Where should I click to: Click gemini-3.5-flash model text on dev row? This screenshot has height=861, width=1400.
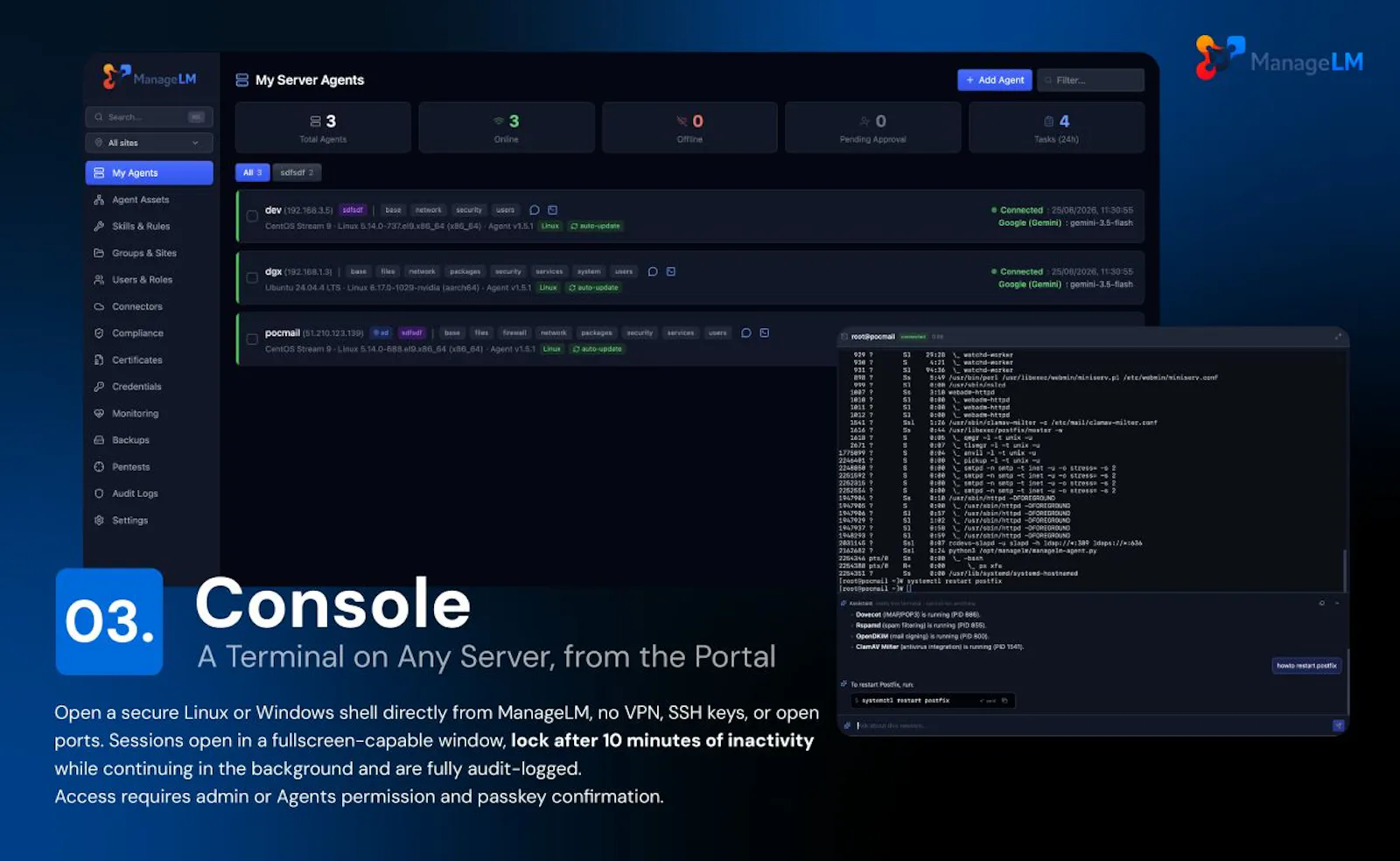tap(1102, 222)
